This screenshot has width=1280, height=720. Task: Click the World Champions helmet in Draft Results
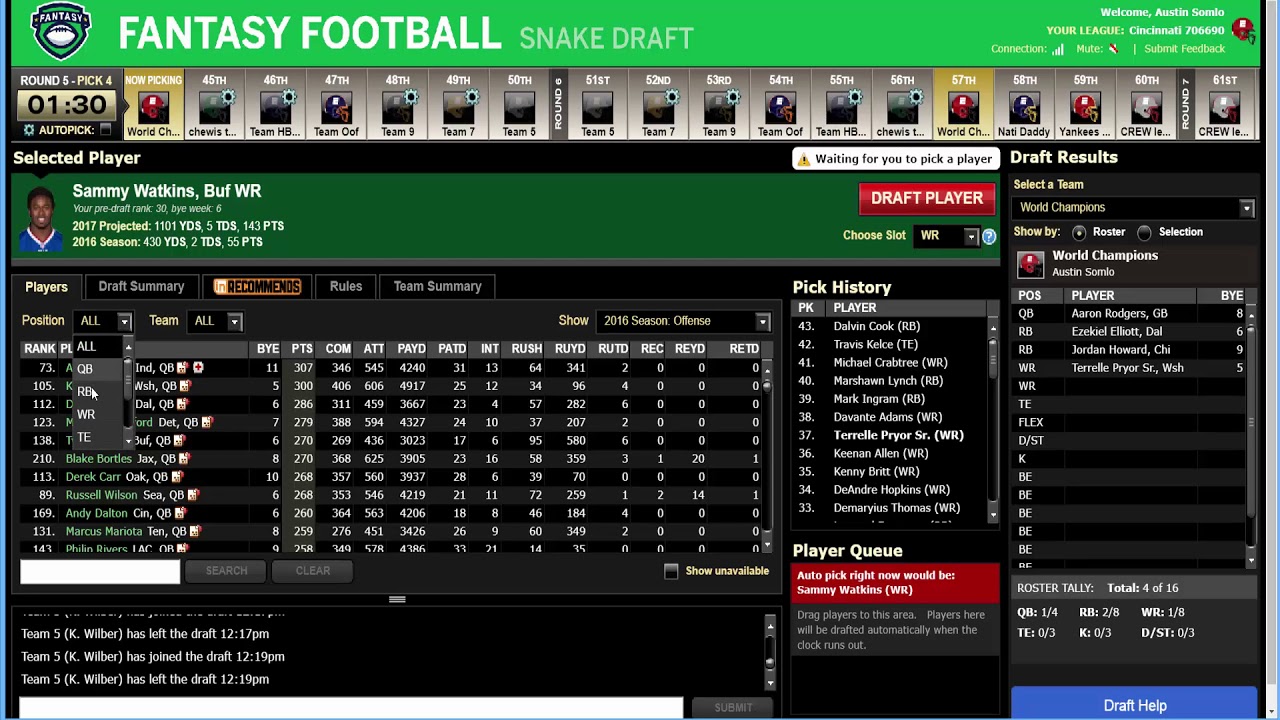[1030, 264]
